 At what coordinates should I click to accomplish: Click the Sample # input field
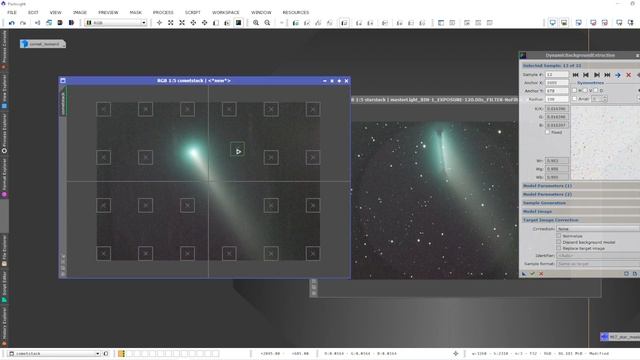coord(557,75)
